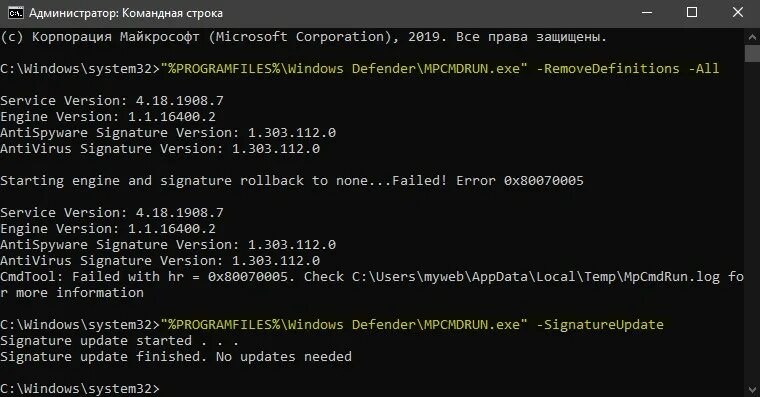Click the 'Error 0x80070005' text
The image size is (760, 397).
pyautogui.click(x=520, y=181)
